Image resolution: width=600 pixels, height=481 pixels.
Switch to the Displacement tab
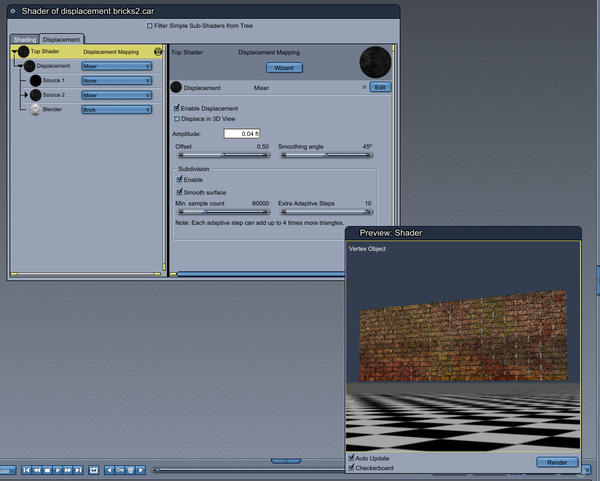tap(61, 39)
